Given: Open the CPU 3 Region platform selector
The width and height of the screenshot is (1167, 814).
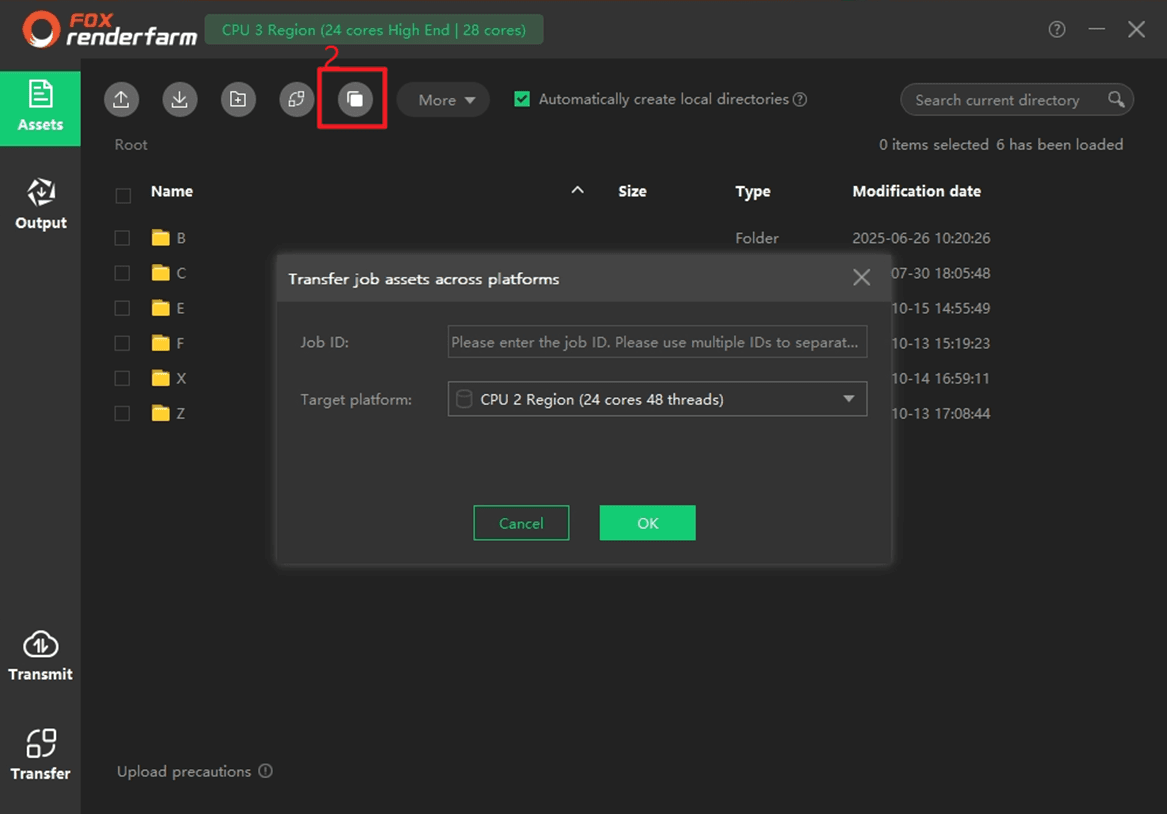Looking at the screenshot, I should tap(374, 30).
